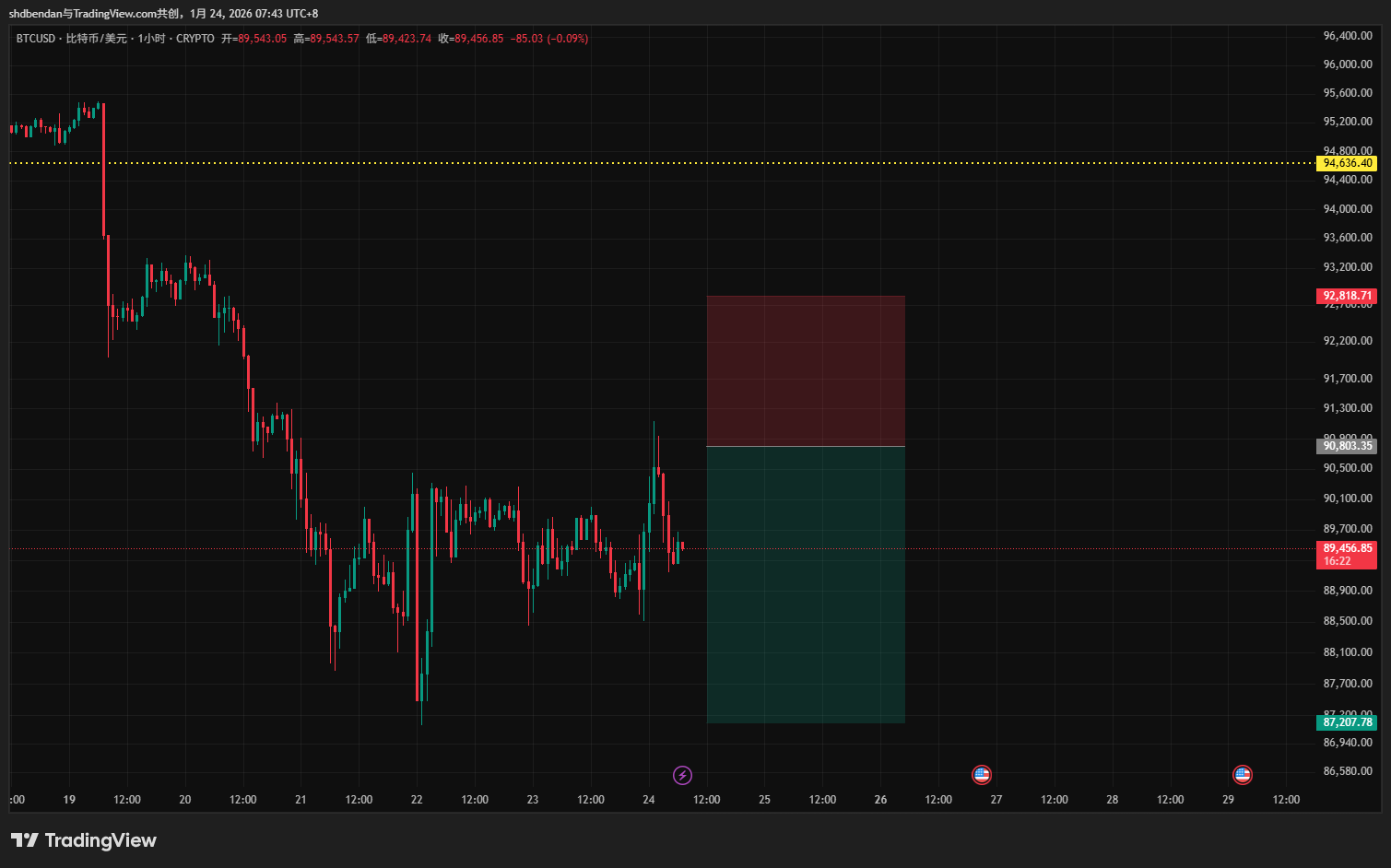
Task: Click the 91,300.00 price axis label
Action: point(1348,408)
